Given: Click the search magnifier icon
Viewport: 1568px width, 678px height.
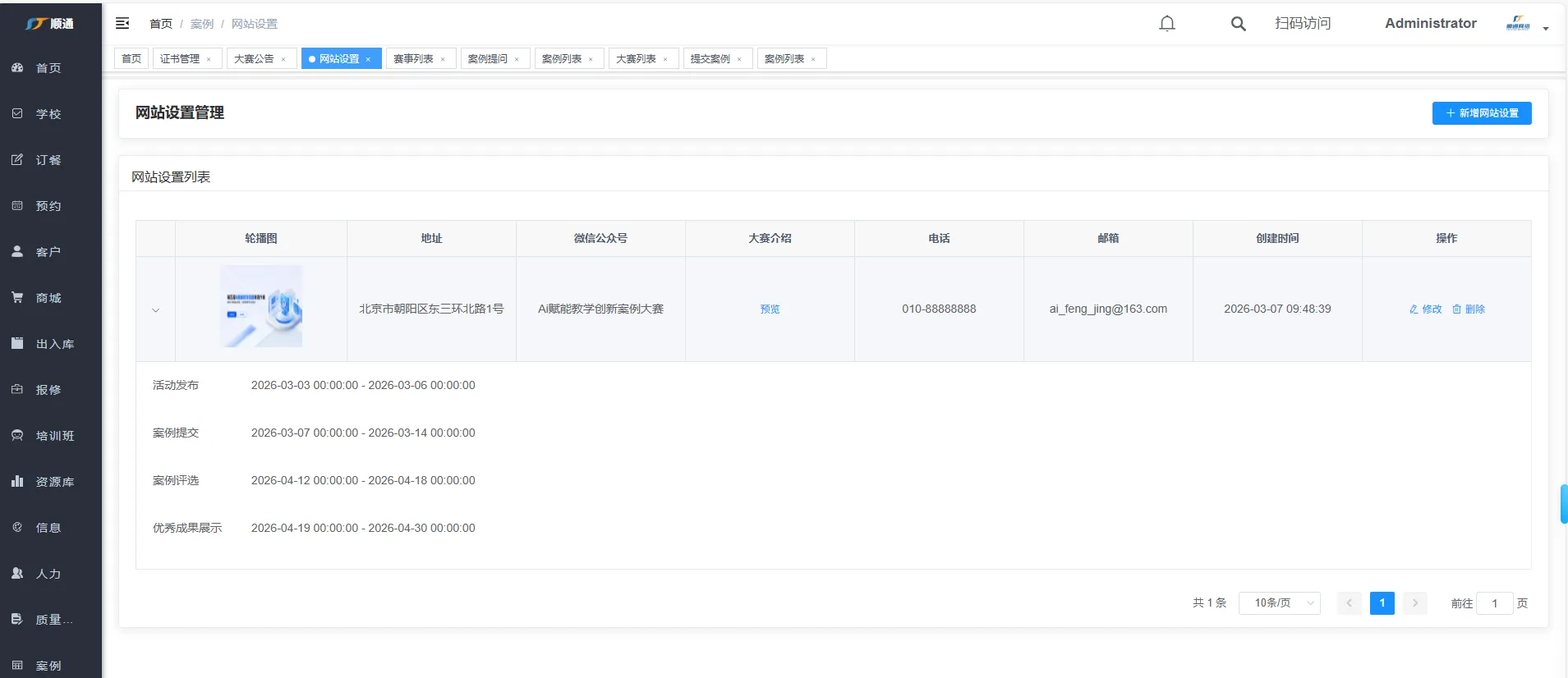Looking at the screenshot, I should tap(1238, 24).
